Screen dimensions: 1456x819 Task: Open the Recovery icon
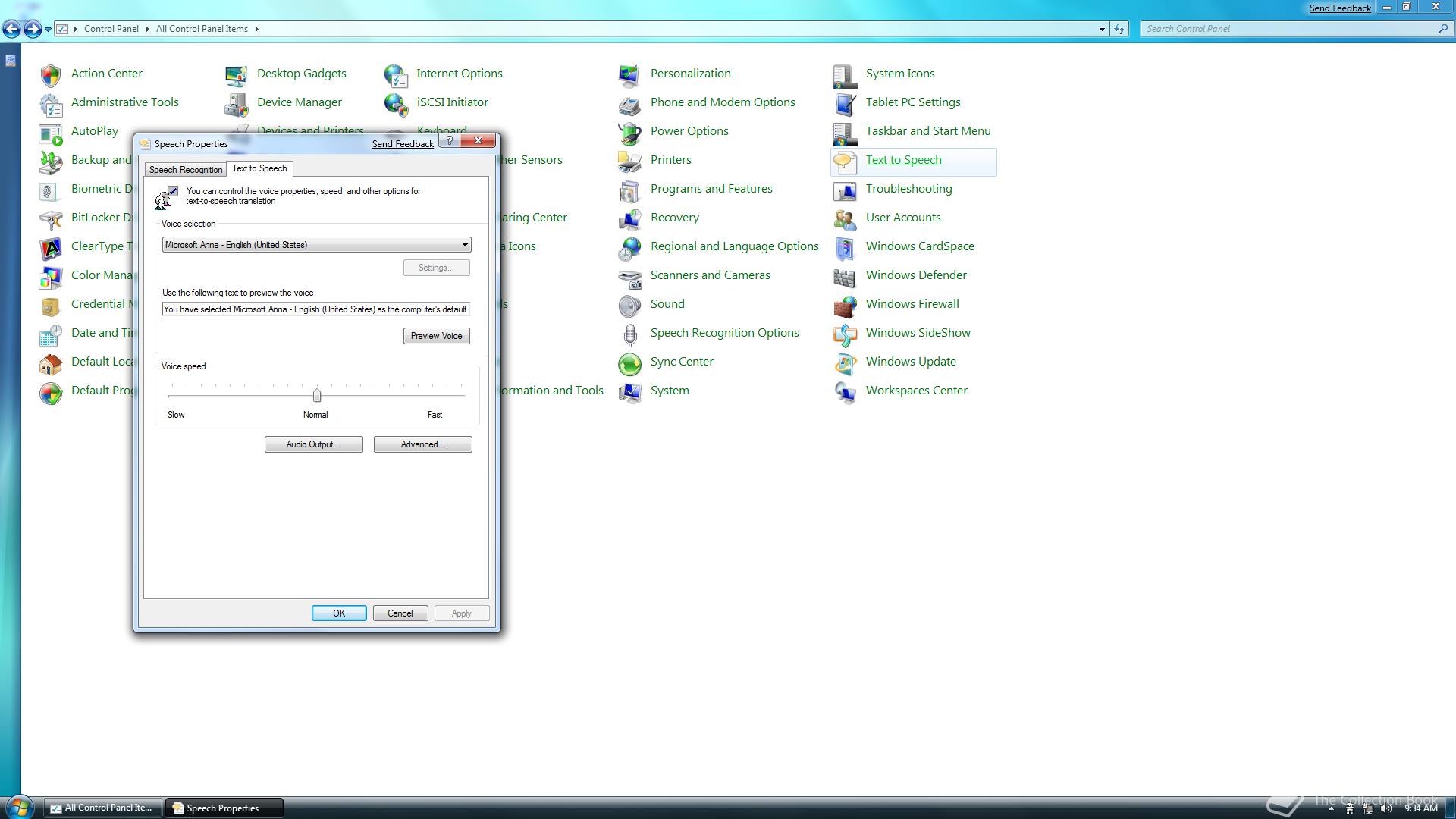coord(630,219)
